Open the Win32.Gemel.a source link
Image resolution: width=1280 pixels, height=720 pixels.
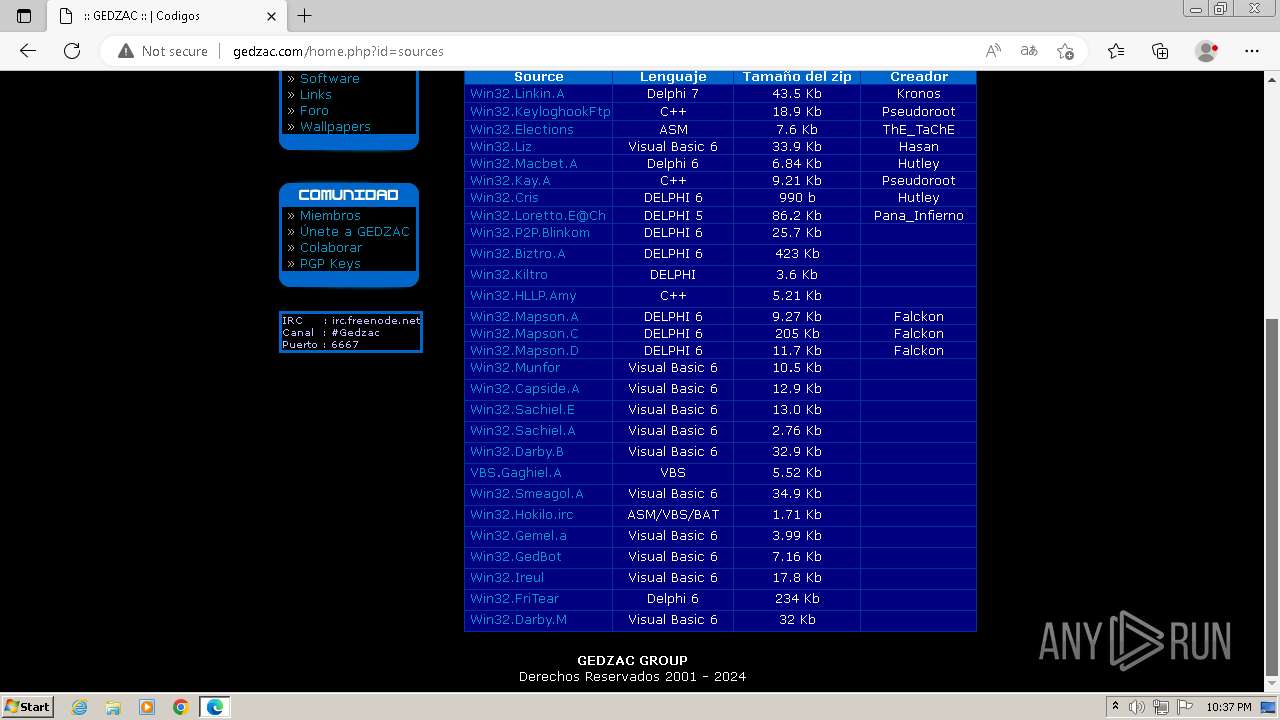518,535
